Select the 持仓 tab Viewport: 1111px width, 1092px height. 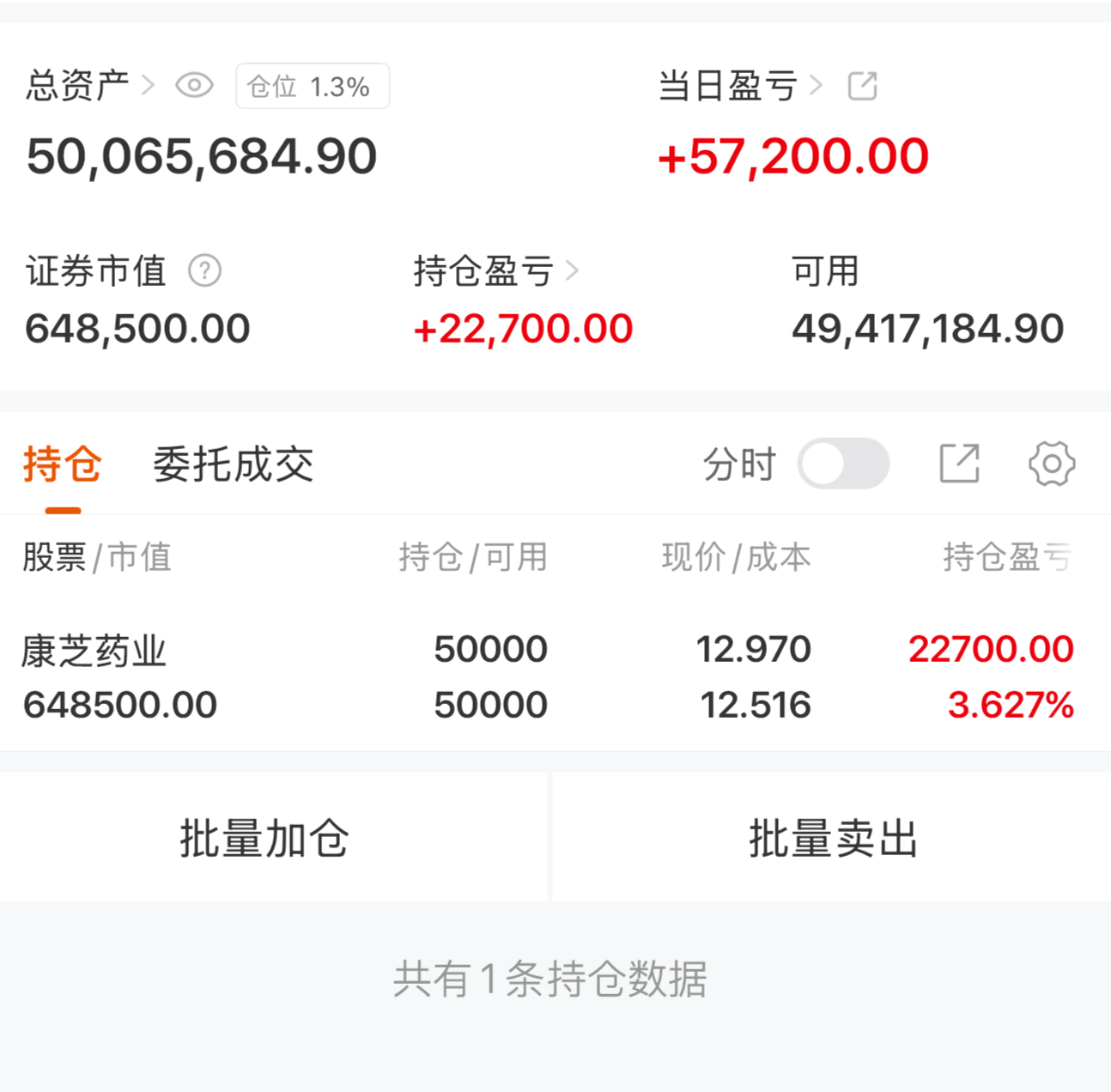pos(63,464)
